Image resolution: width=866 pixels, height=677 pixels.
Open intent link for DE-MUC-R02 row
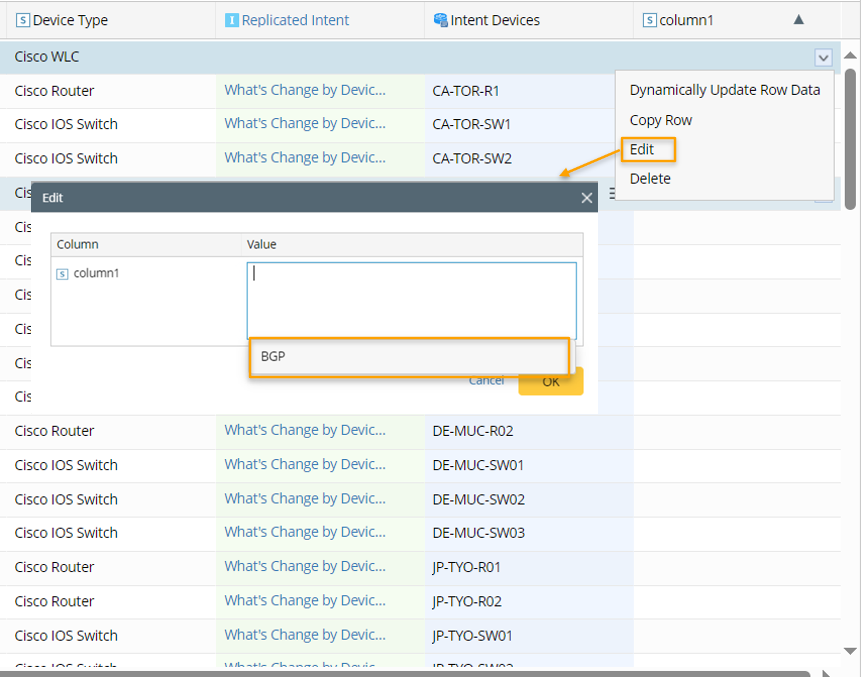pos(305,430)
